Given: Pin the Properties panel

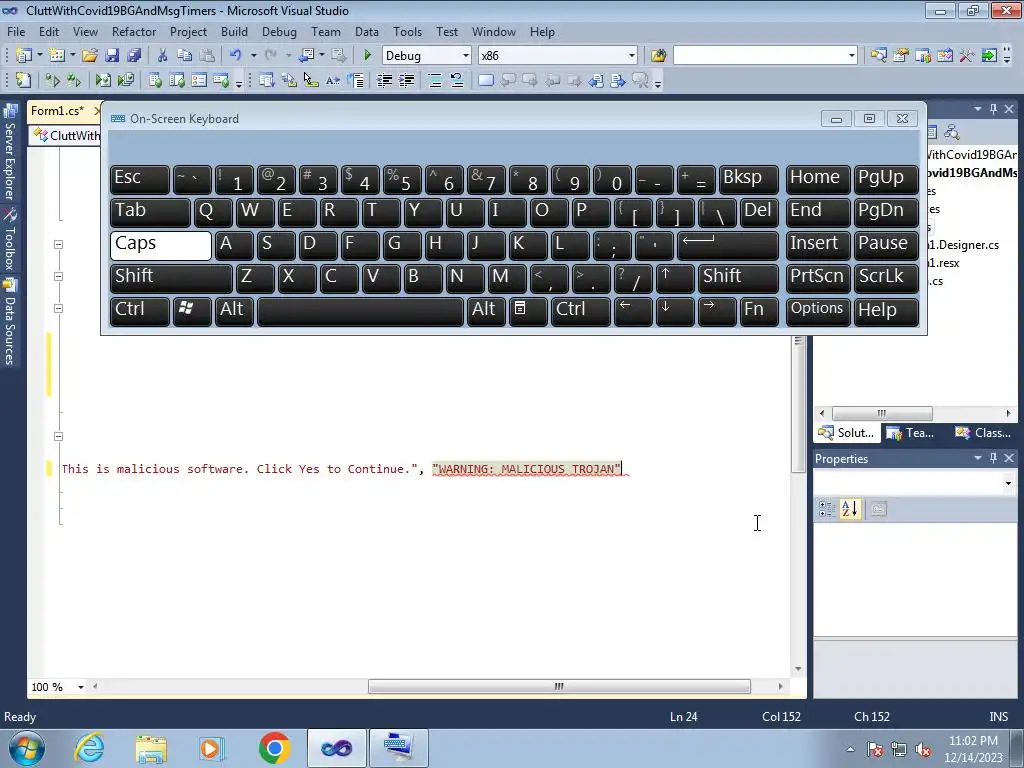Looking at the screenshot, I should click(x=993, y=458).
